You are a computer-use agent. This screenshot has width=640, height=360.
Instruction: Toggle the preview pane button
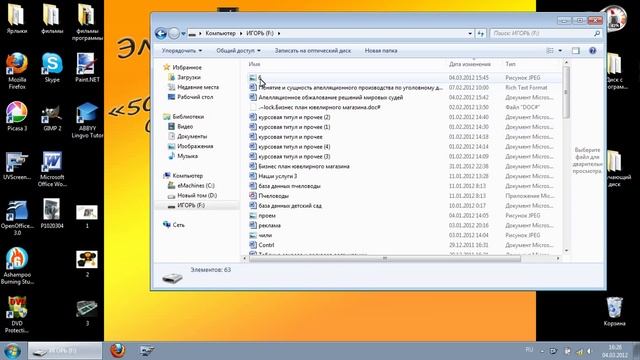[576, 51]
